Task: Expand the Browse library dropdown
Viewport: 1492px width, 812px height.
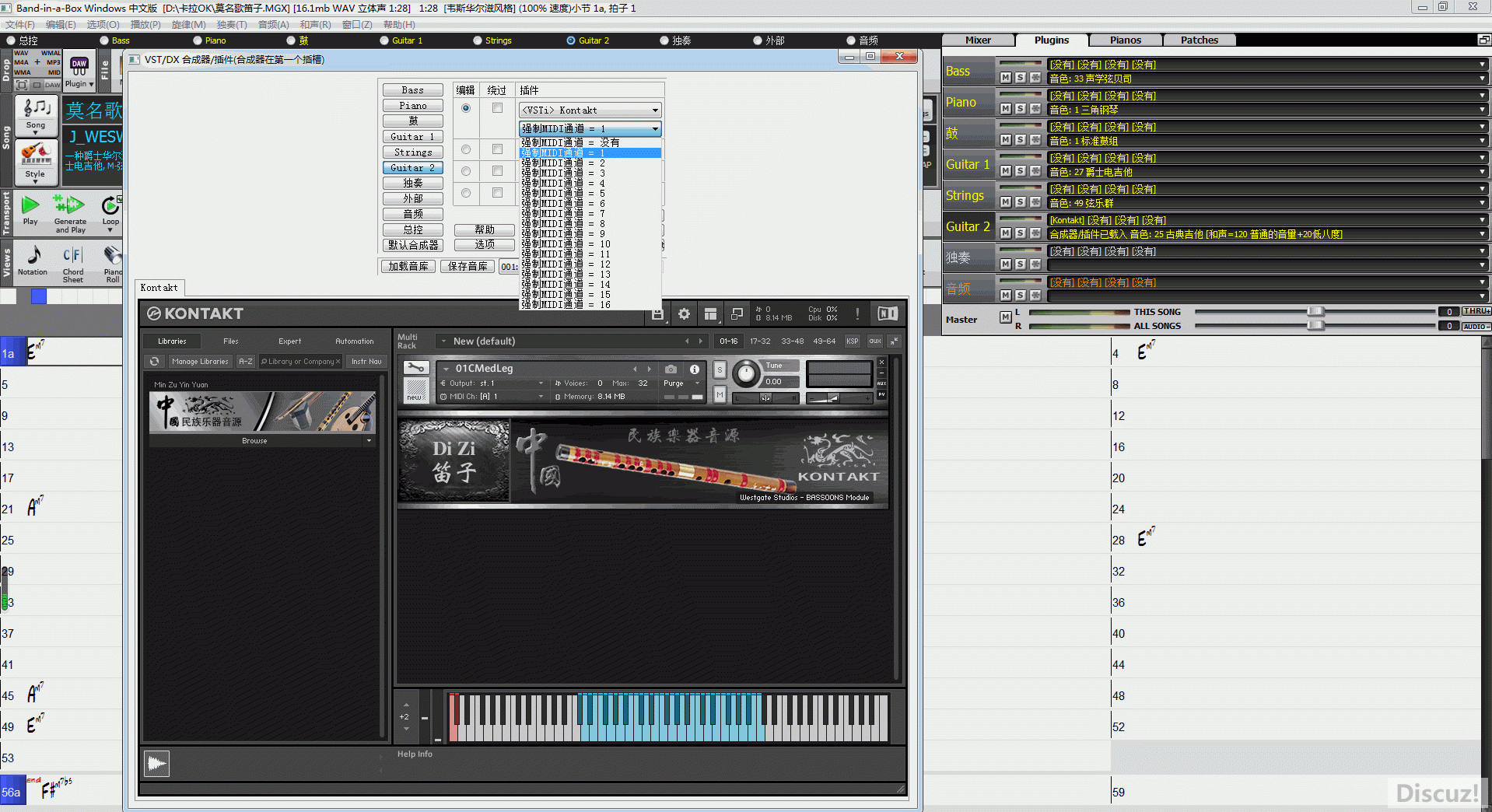Action: pyautogui.click(x=369, y=441)
